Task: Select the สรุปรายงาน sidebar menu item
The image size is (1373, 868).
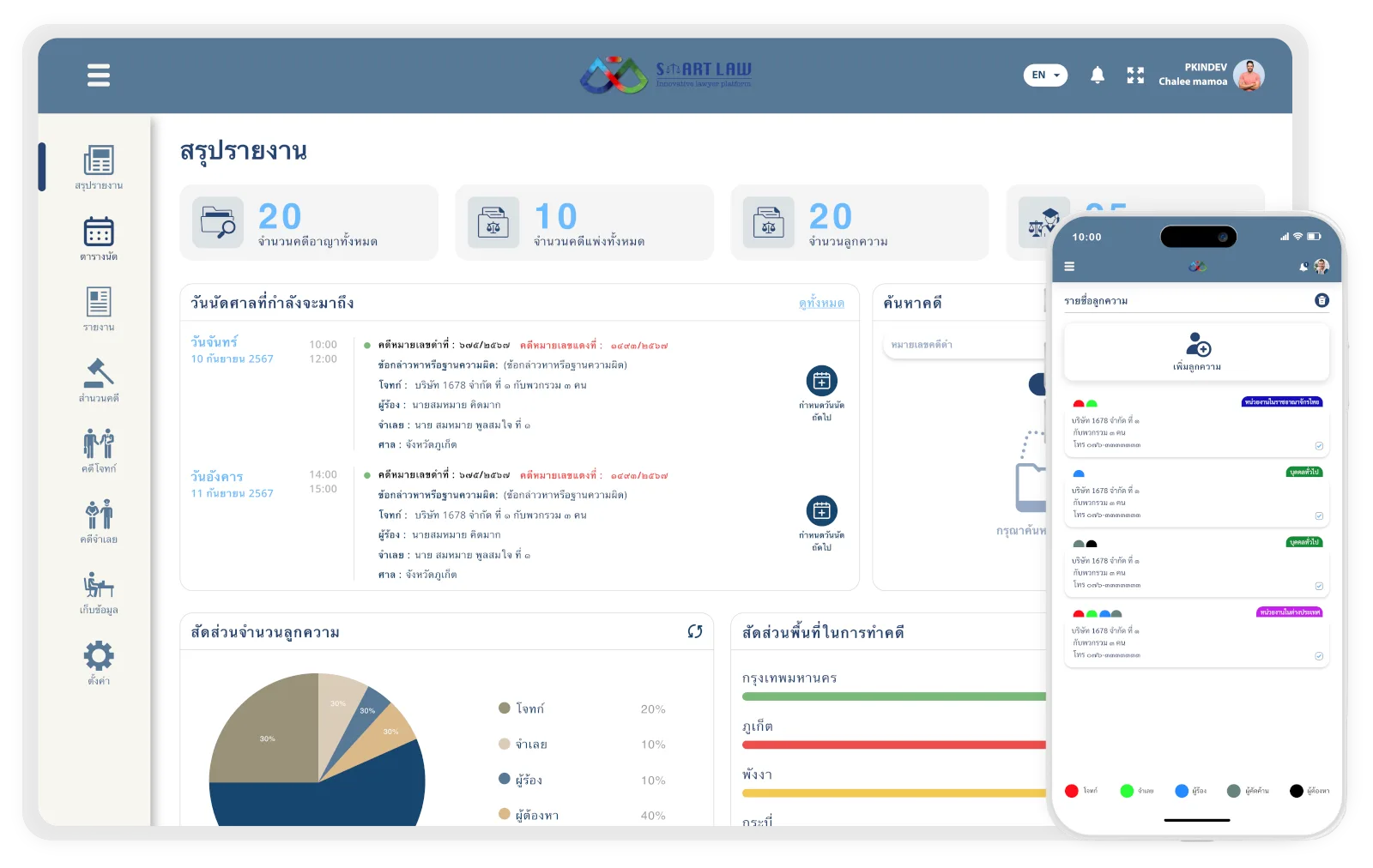Action: [99, 167]
